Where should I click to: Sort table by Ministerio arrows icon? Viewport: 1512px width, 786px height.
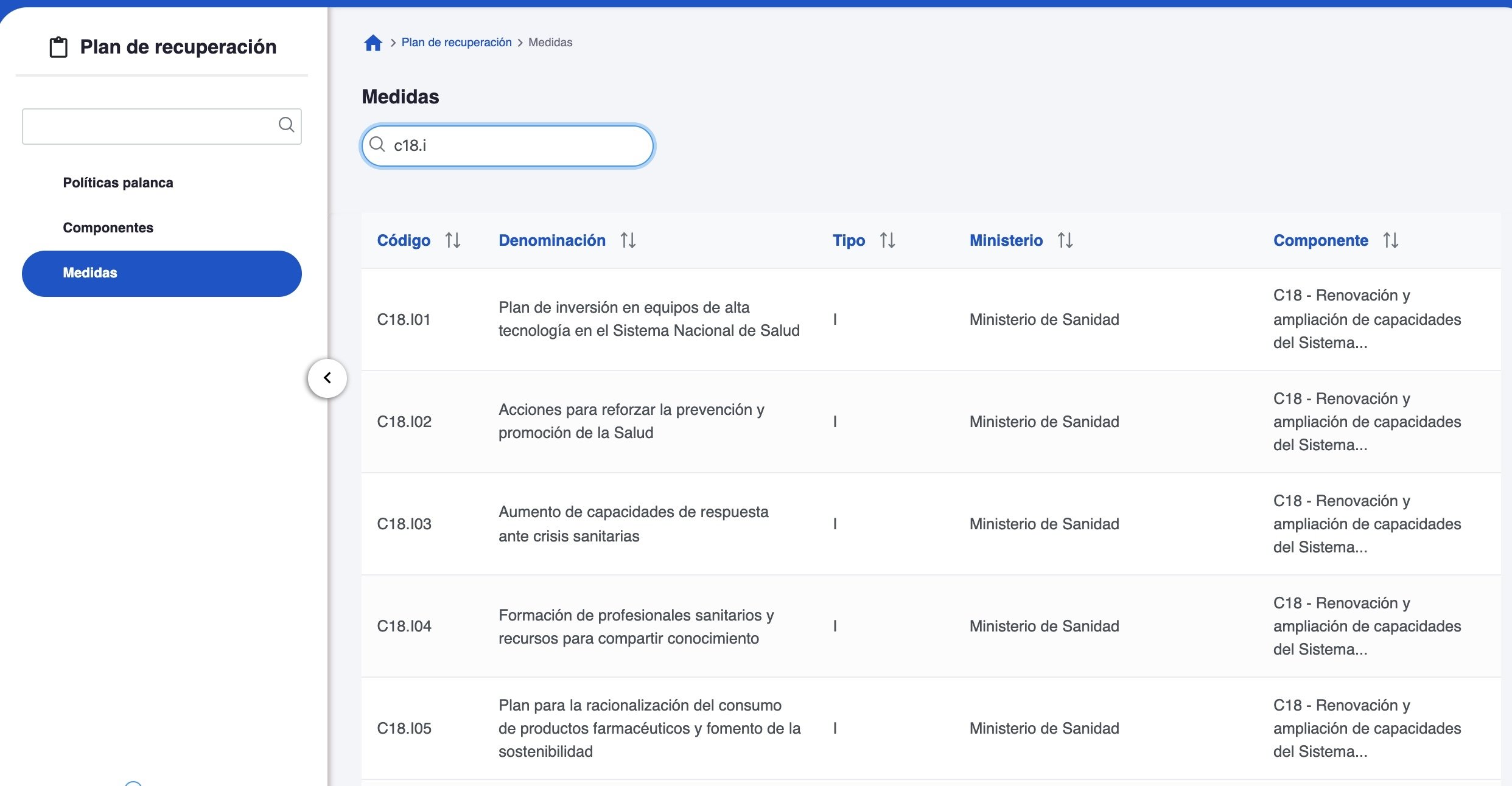[1065, 240]
